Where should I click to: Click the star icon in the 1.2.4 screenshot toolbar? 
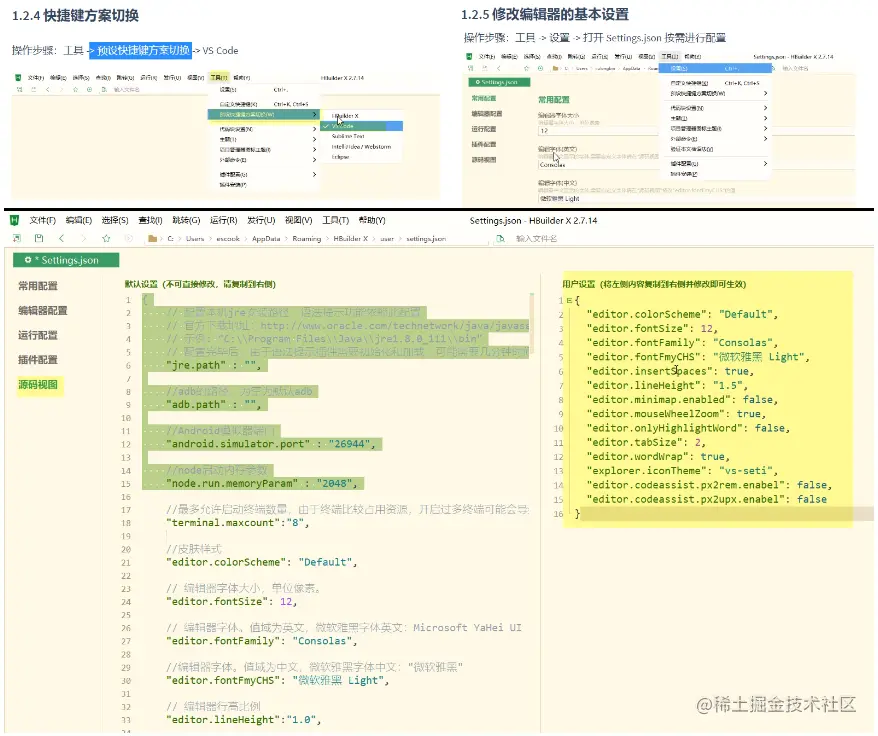(76, 90)
